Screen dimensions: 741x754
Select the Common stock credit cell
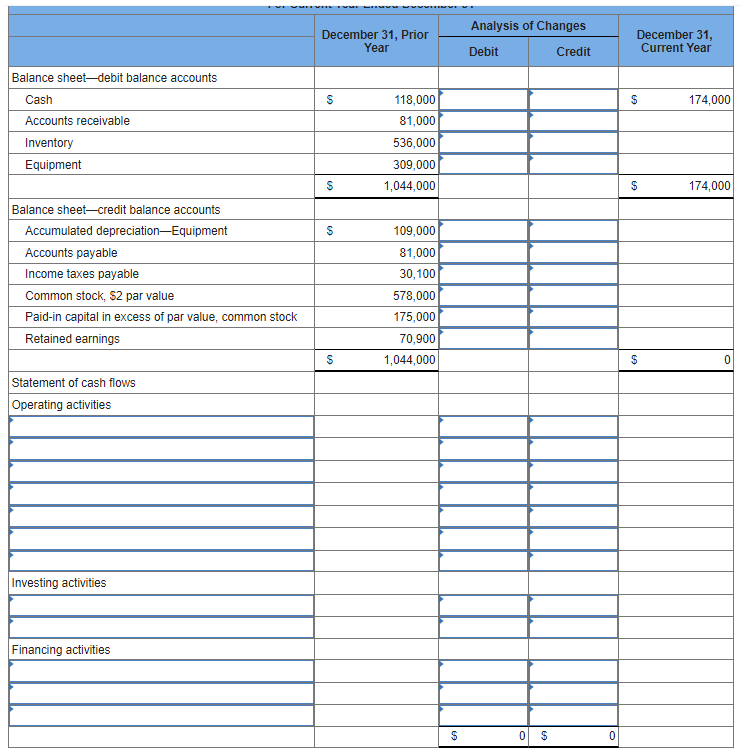573,295
